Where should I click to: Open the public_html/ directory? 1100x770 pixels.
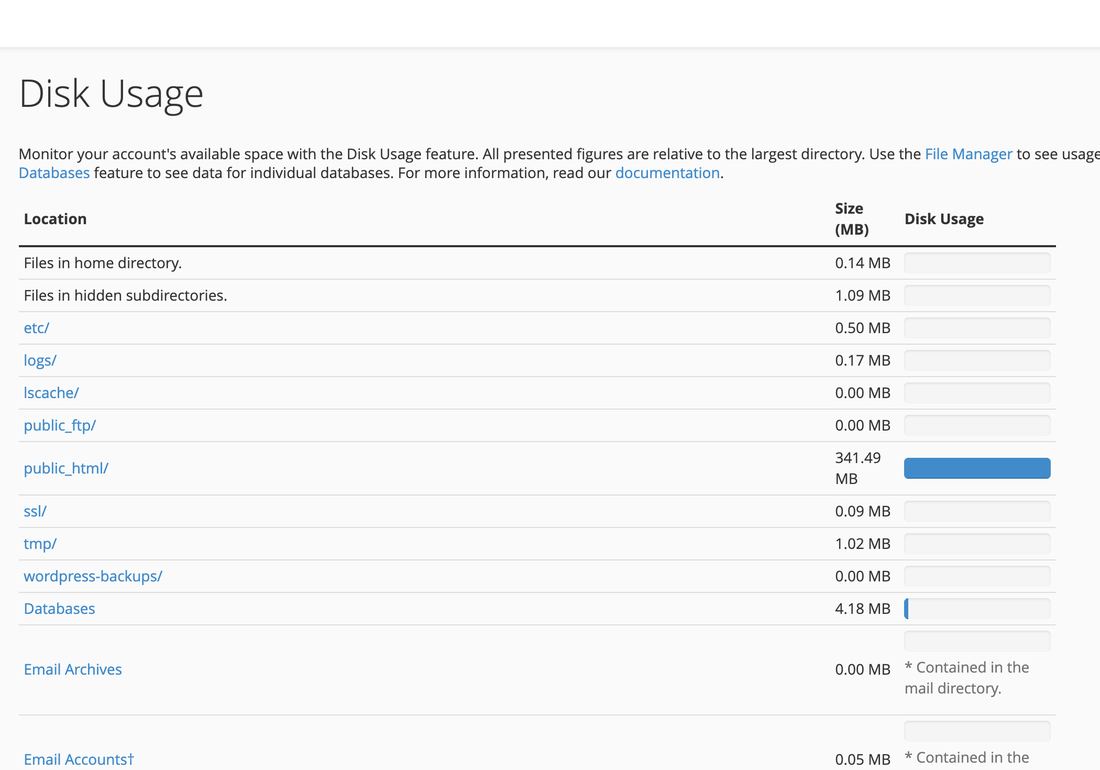[66, 468]
